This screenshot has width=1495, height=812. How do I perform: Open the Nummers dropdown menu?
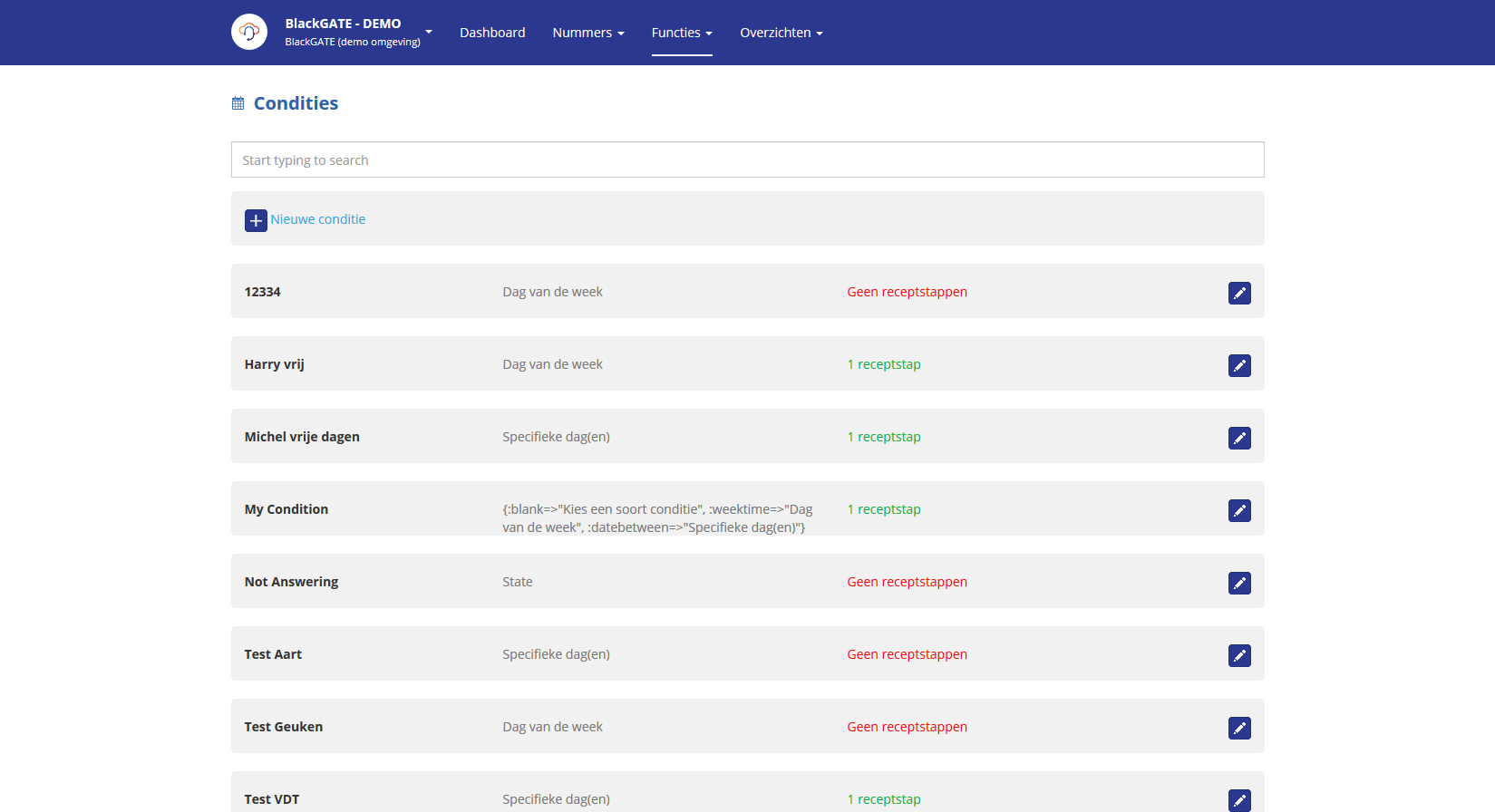pyautogui.click(x=587, y=33)
